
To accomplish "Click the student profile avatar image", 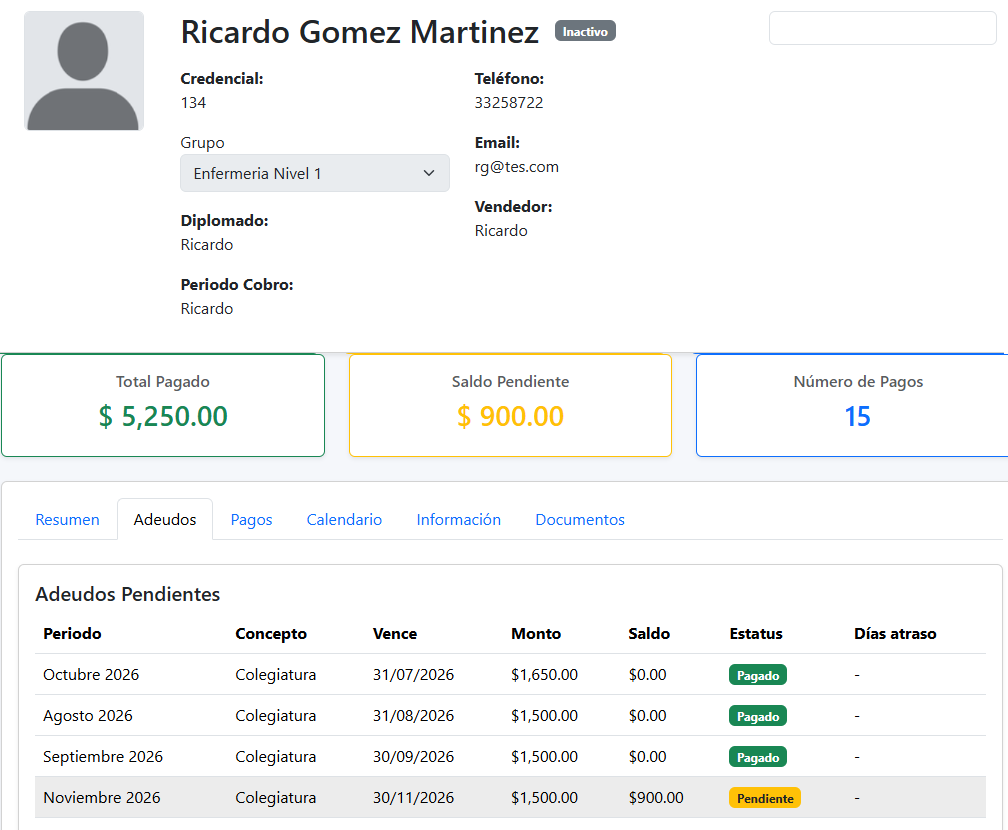I will [84, 71].
